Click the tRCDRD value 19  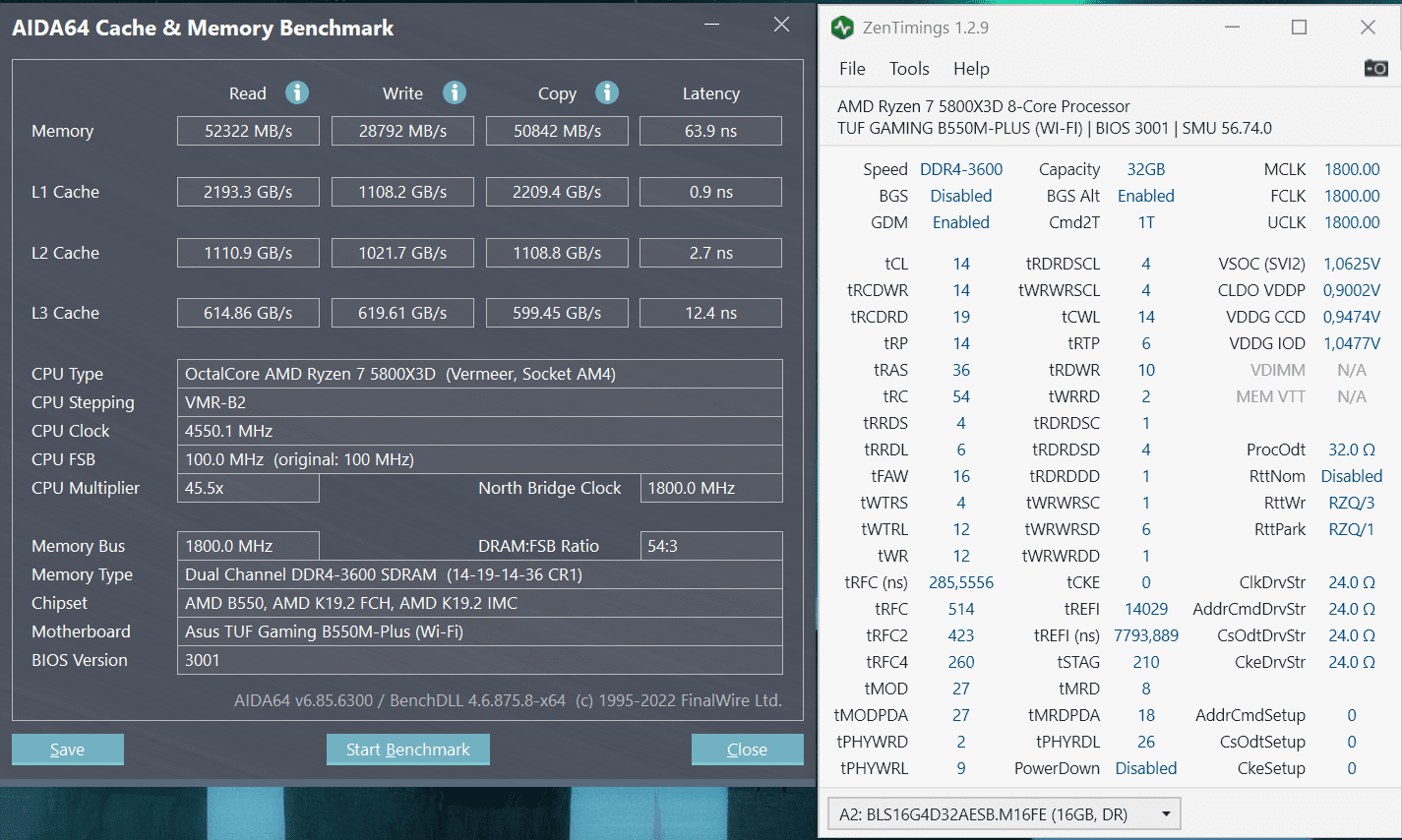(961, 317)
